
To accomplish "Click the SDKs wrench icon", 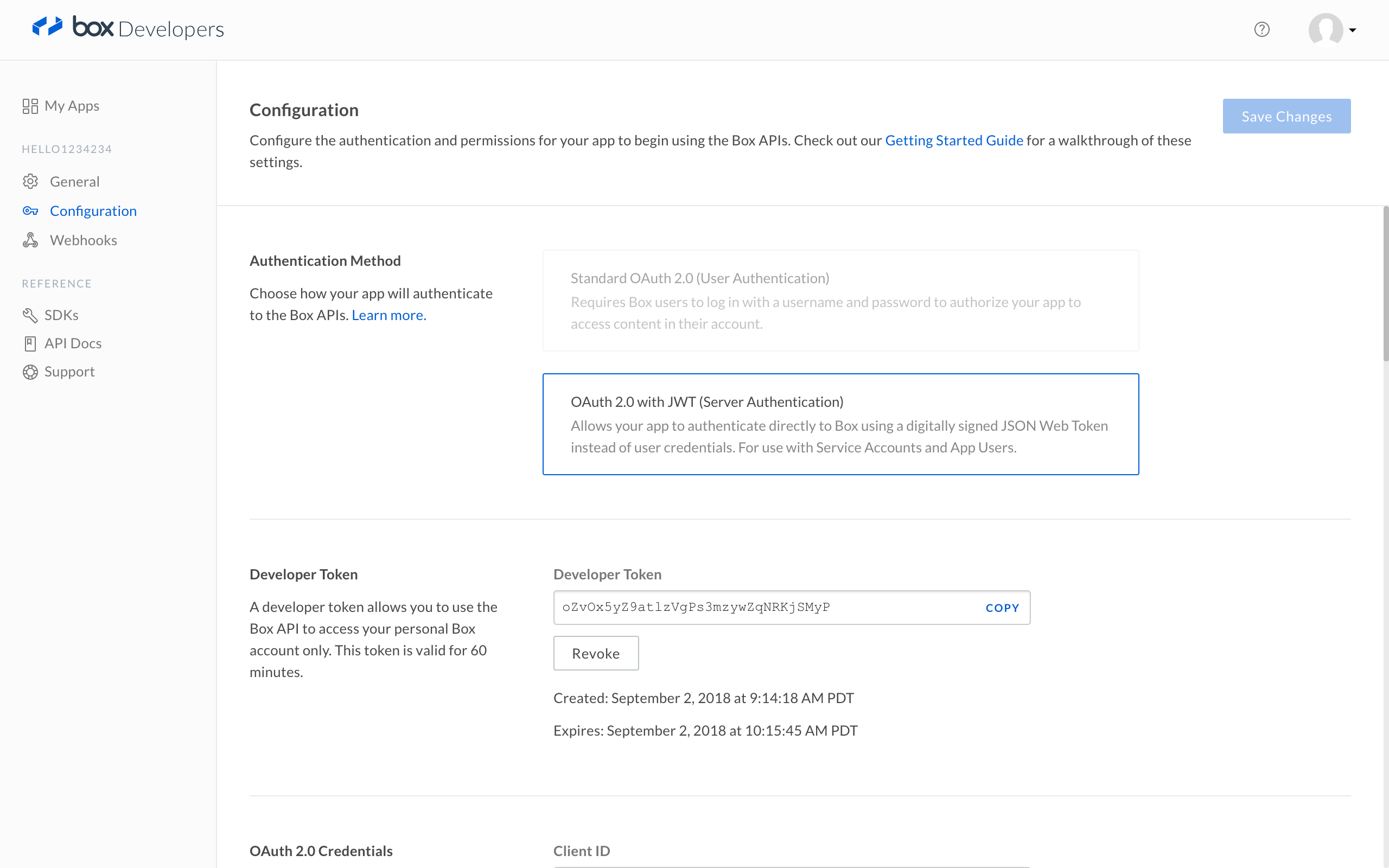I will [x=30, y=315].
